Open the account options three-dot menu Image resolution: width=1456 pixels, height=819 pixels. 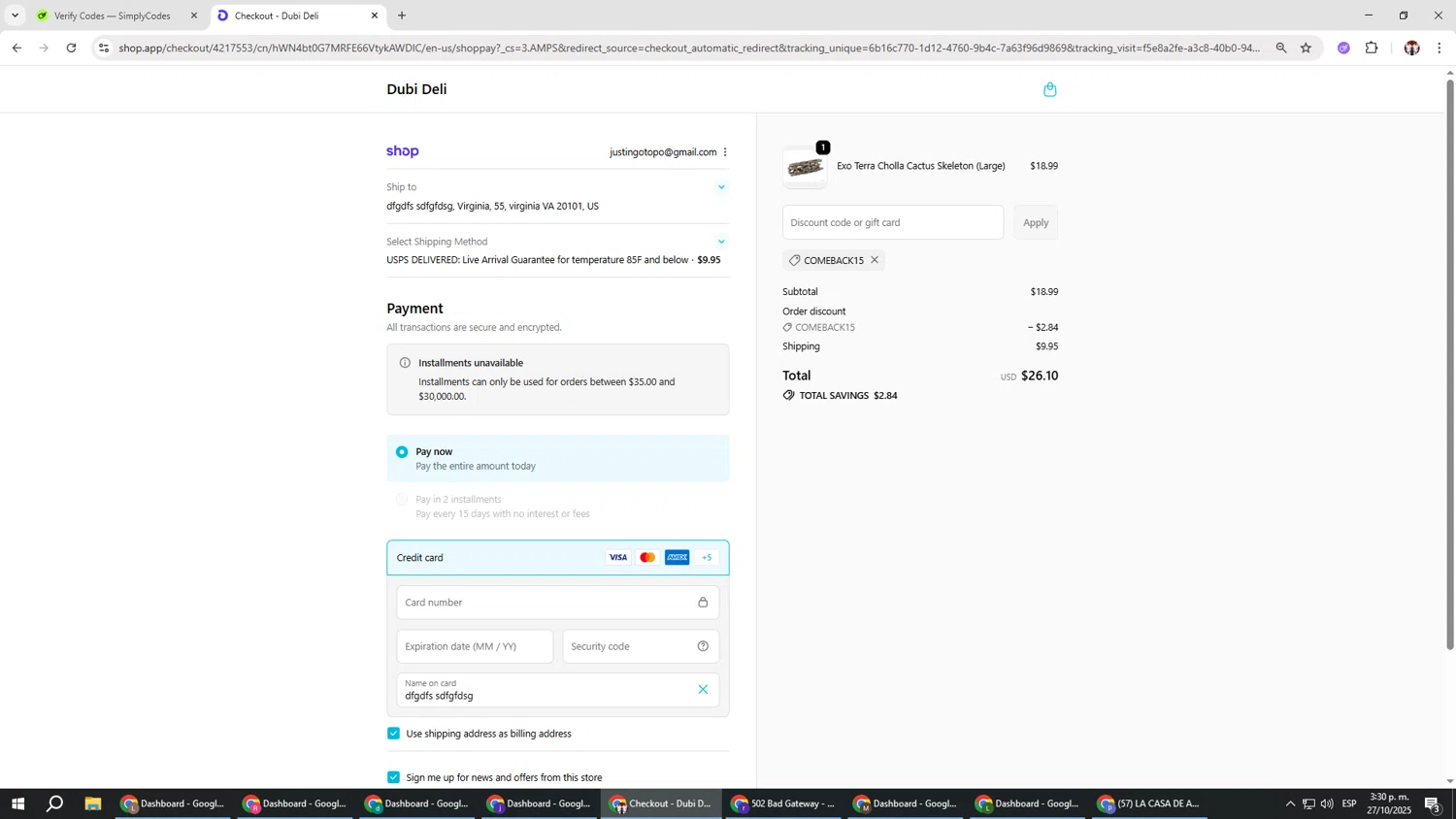[725, 152]
